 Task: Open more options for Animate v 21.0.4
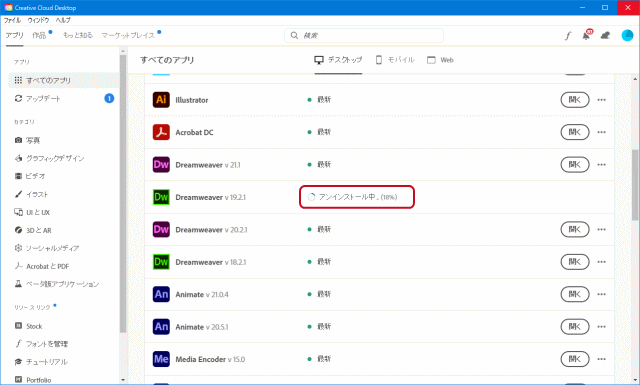[602, 294]
